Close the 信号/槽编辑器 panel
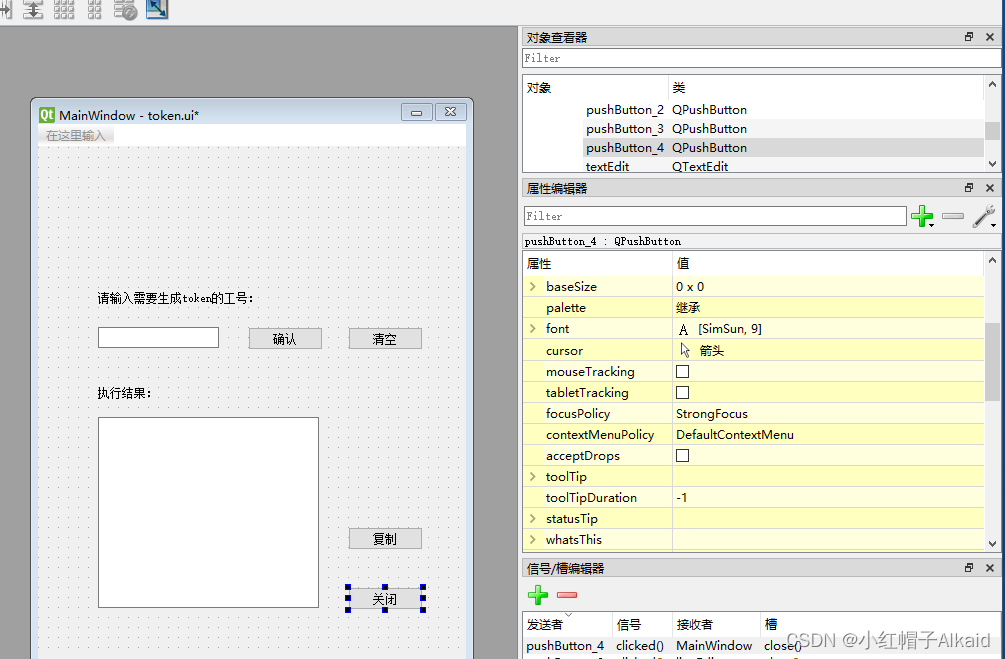 [x=990, y=568]
